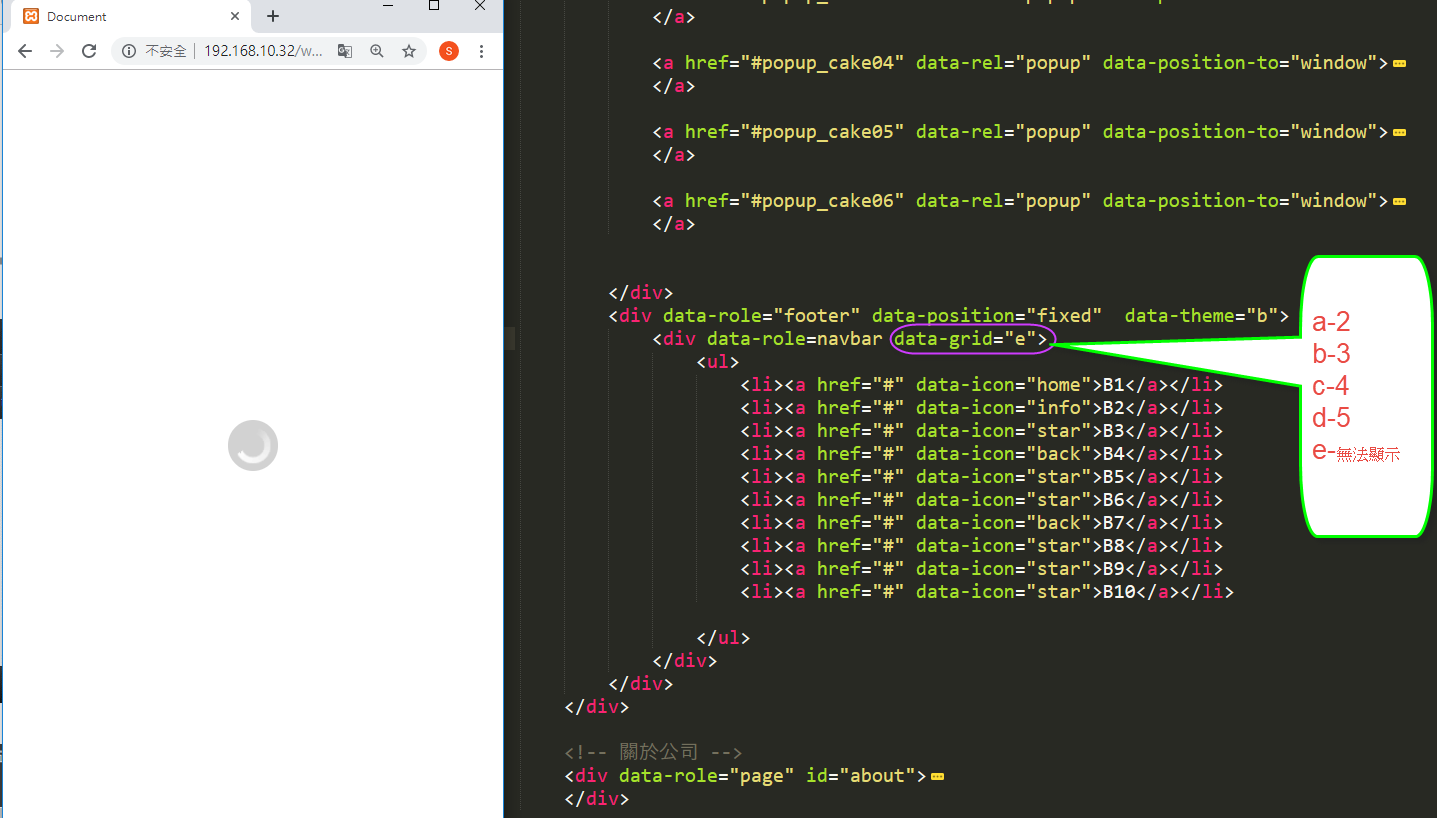The height and width of the screenshot is (818, 1437).
Task: Unfold the about page div
Action: [x=938, y=776]
